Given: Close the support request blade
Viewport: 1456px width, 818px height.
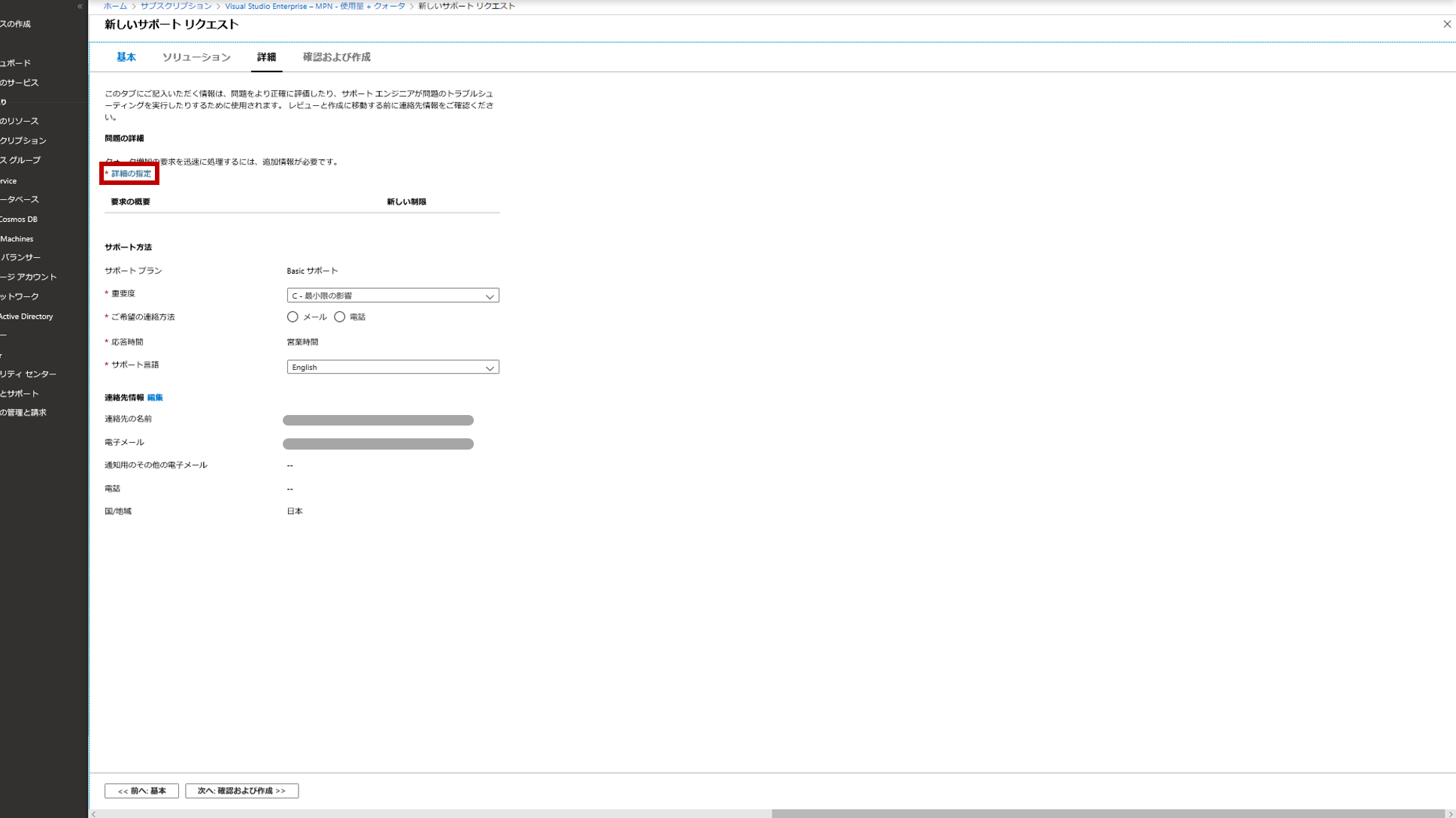Looking at the screenshot, I should (x=1446, y=24).
